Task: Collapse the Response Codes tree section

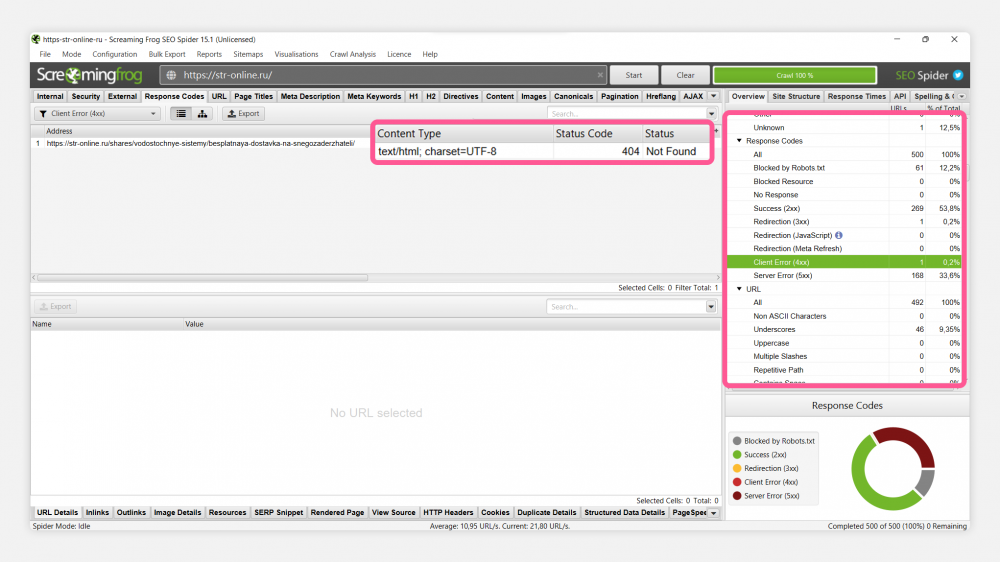Action: (739, 141)
